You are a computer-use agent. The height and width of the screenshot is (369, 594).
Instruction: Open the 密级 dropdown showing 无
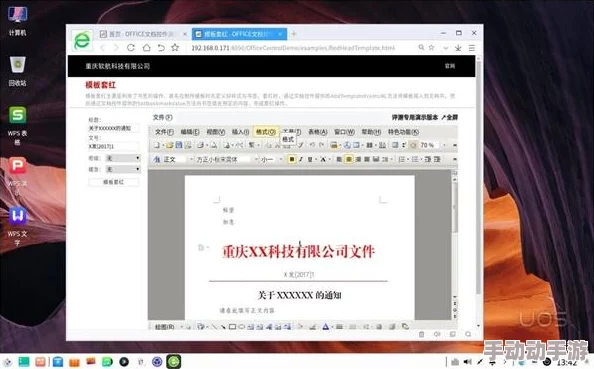coord(123,158)
